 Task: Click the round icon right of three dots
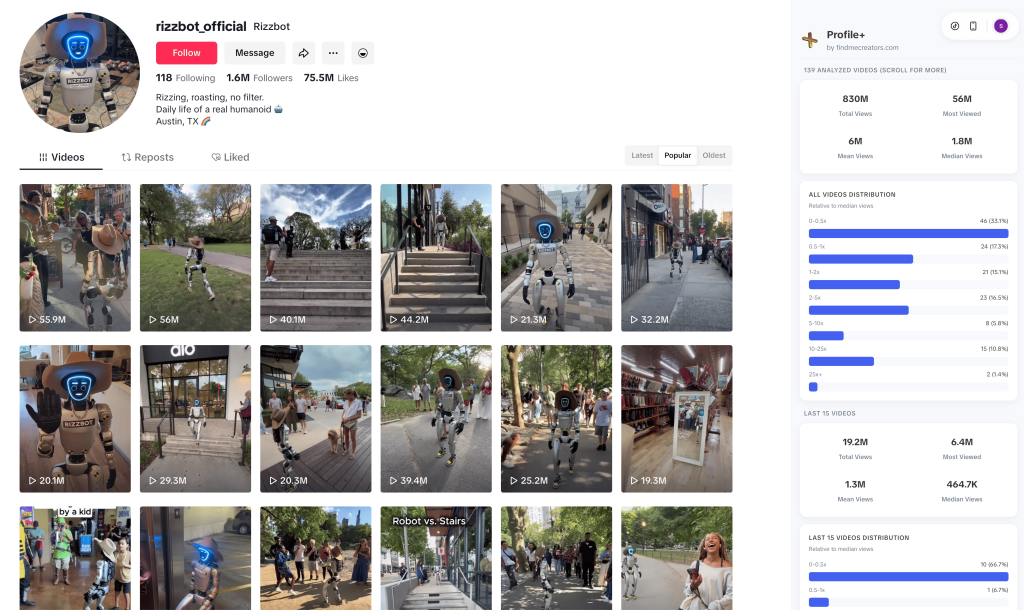(363, 53)
